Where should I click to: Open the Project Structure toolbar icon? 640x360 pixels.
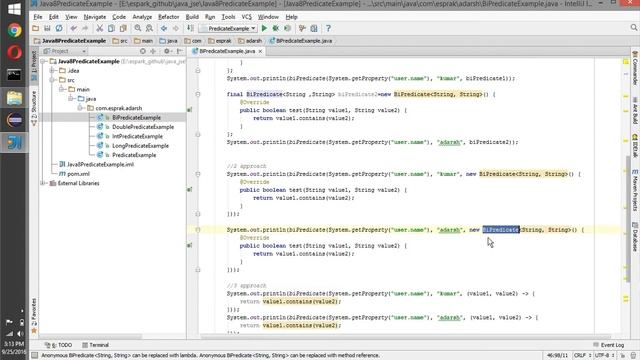[302, 28]
